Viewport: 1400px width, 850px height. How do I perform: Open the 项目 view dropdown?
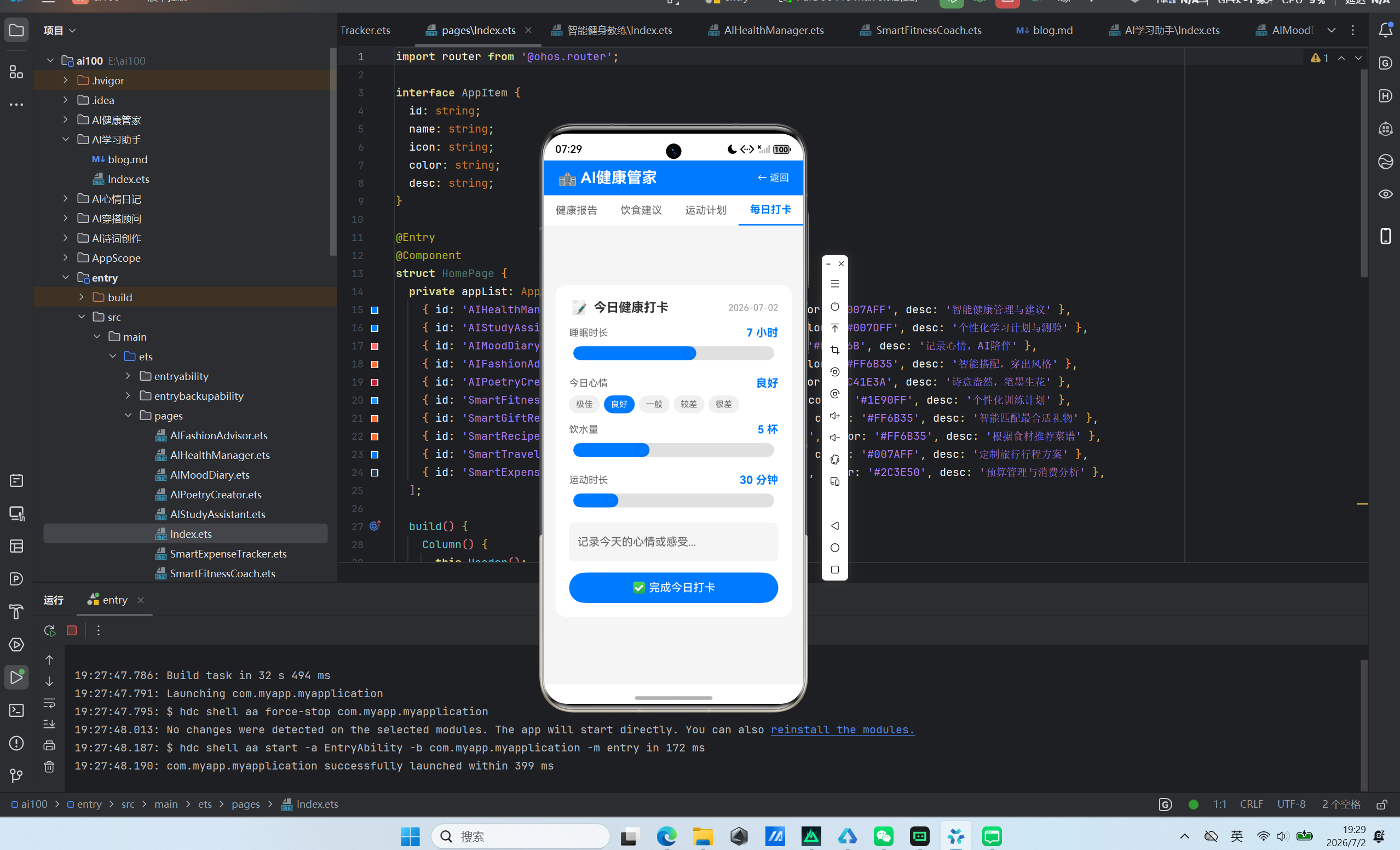coord(60,30)
